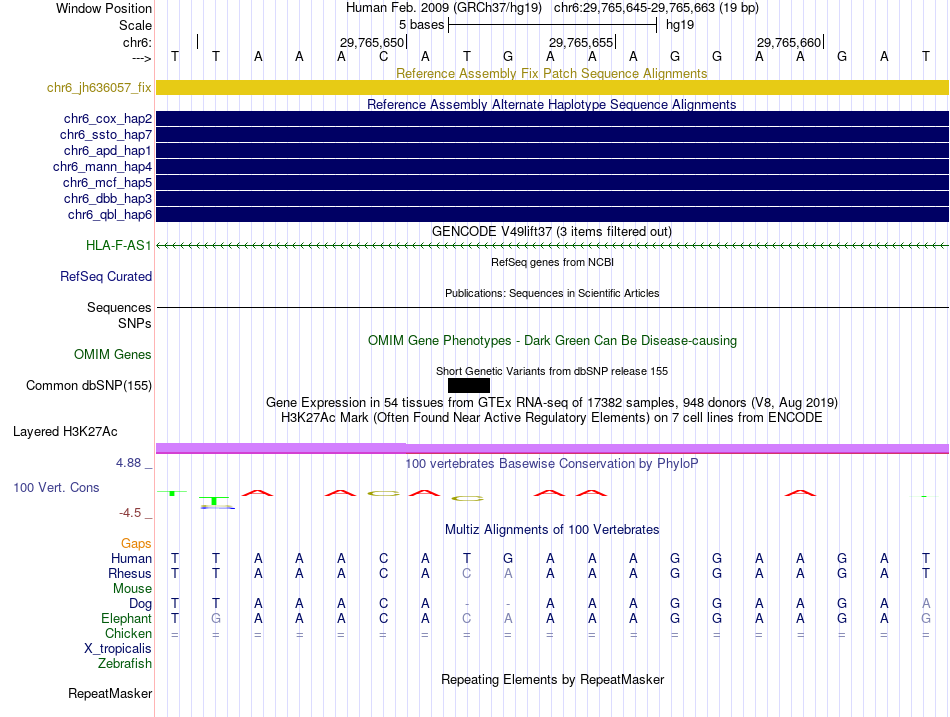Screen dimensions: 950x717
Task: Click the chr6_apd_hap1 haplotype label
Action: [x=108, y=150]
